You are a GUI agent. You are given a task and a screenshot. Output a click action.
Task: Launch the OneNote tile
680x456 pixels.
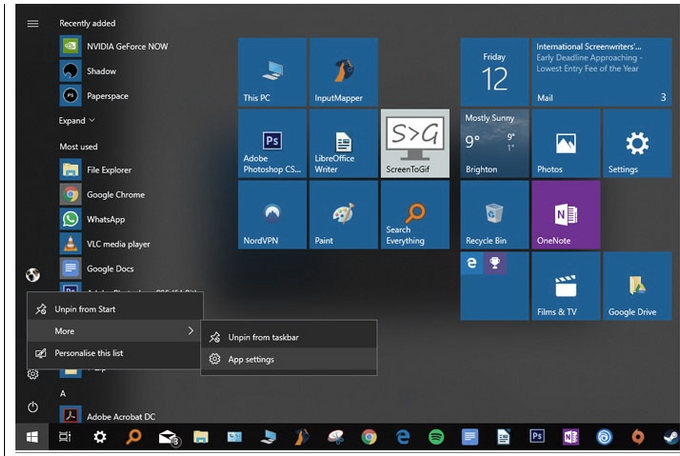pos(566,215)
